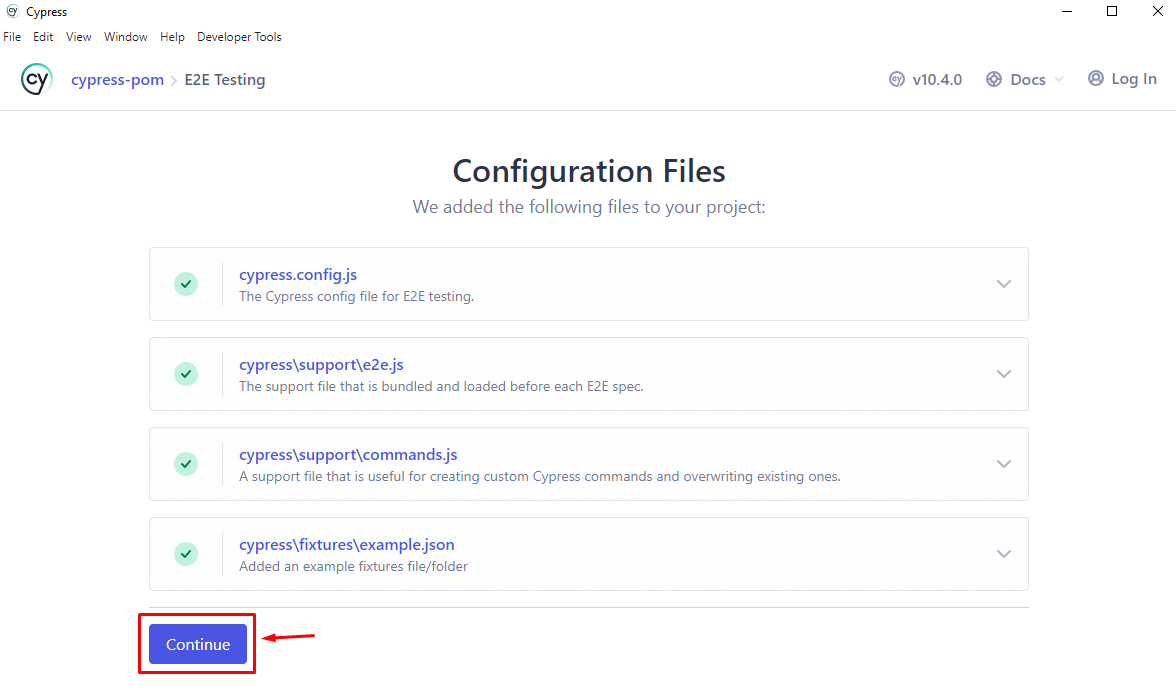Open the File menu
Image resolution: width=1176 pixels, height=693 pixels.
(12, 37)
